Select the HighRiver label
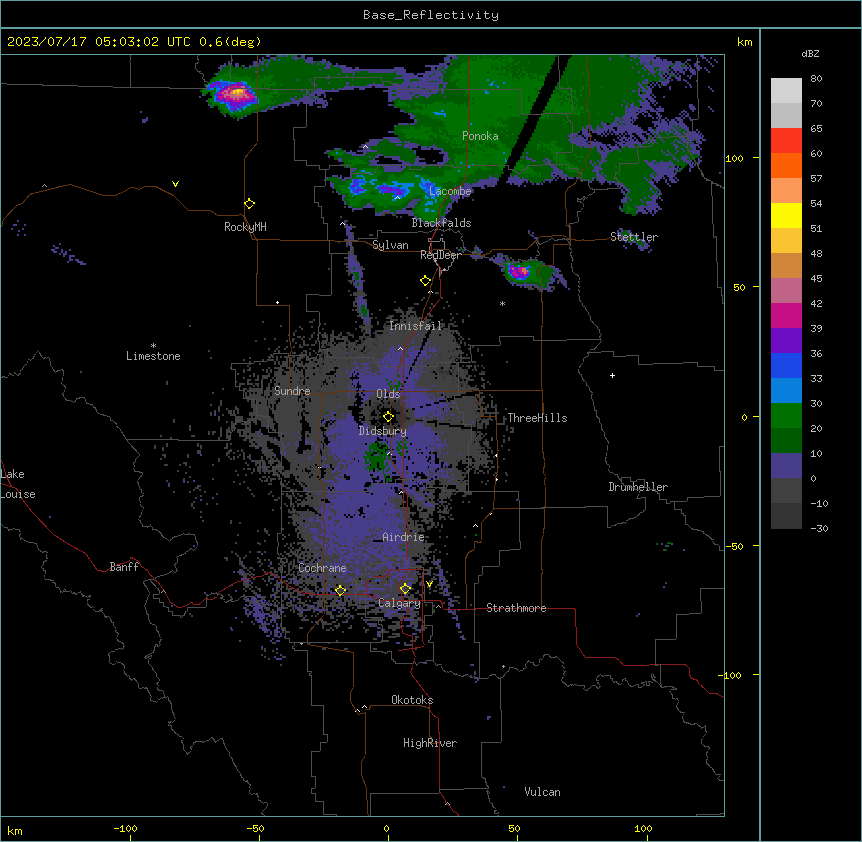This screenshot has width=862, height=842. pos(430,743)
